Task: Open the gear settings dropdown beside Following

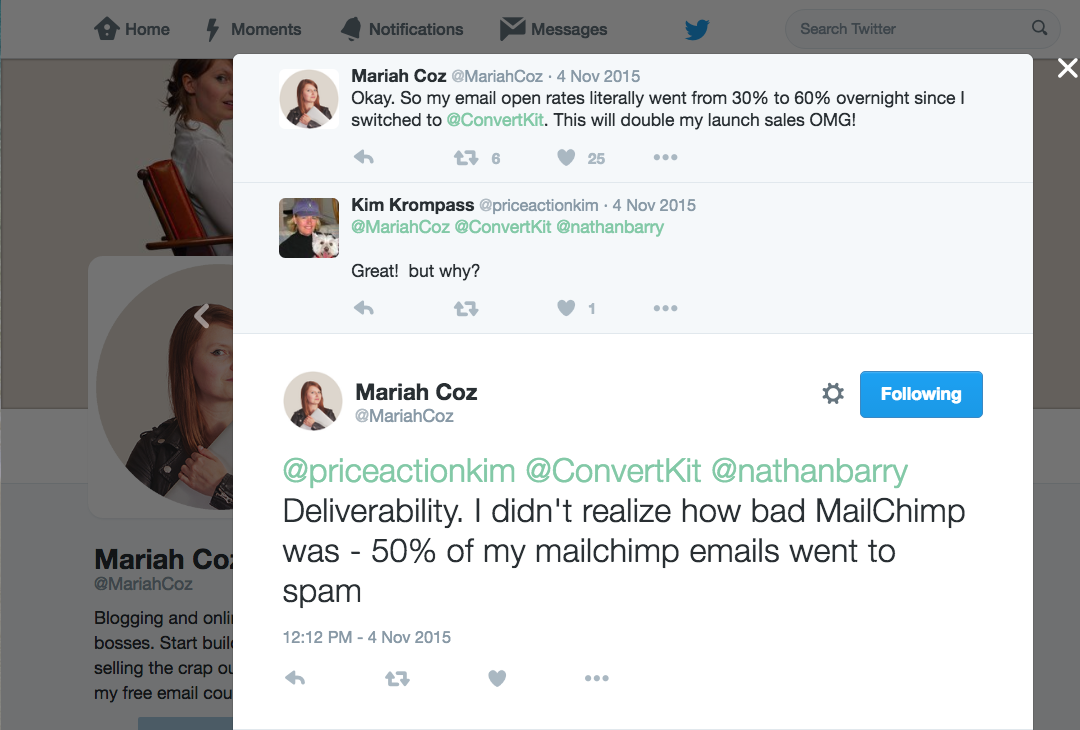Action: [833, 393]
